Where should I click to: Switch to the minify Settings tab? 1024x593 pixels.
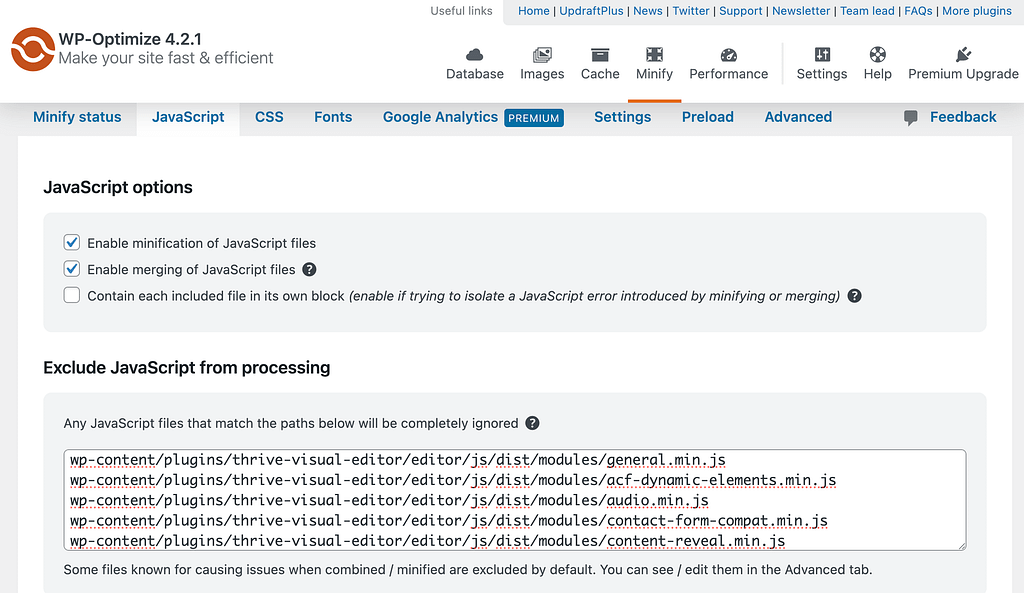point(622,117)
